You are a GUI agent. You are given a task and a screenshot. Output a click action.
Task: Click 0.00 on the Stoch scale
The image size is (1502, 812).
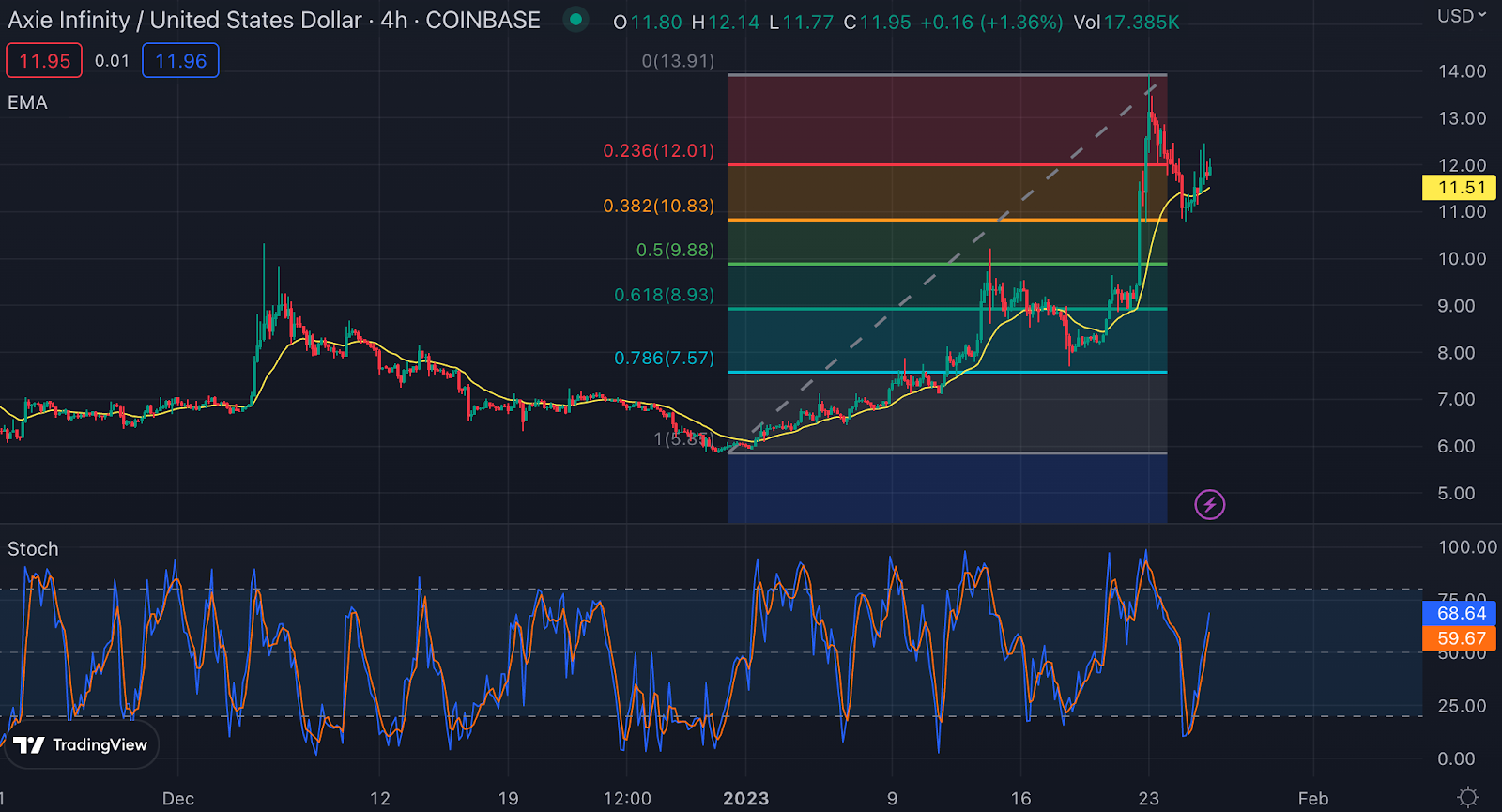pyautogui.click(x=1457, y=758)
